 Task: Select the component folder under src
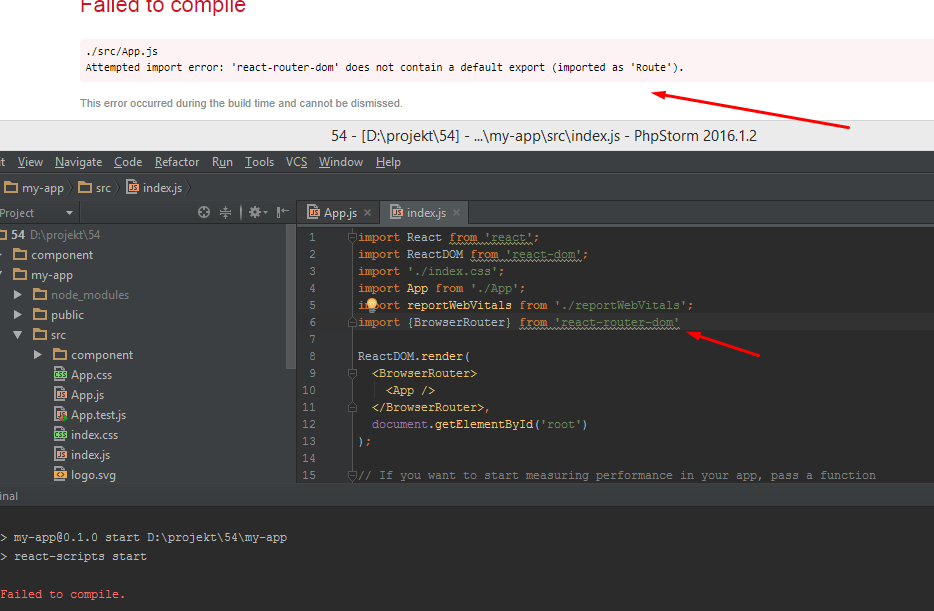(94, 354)
